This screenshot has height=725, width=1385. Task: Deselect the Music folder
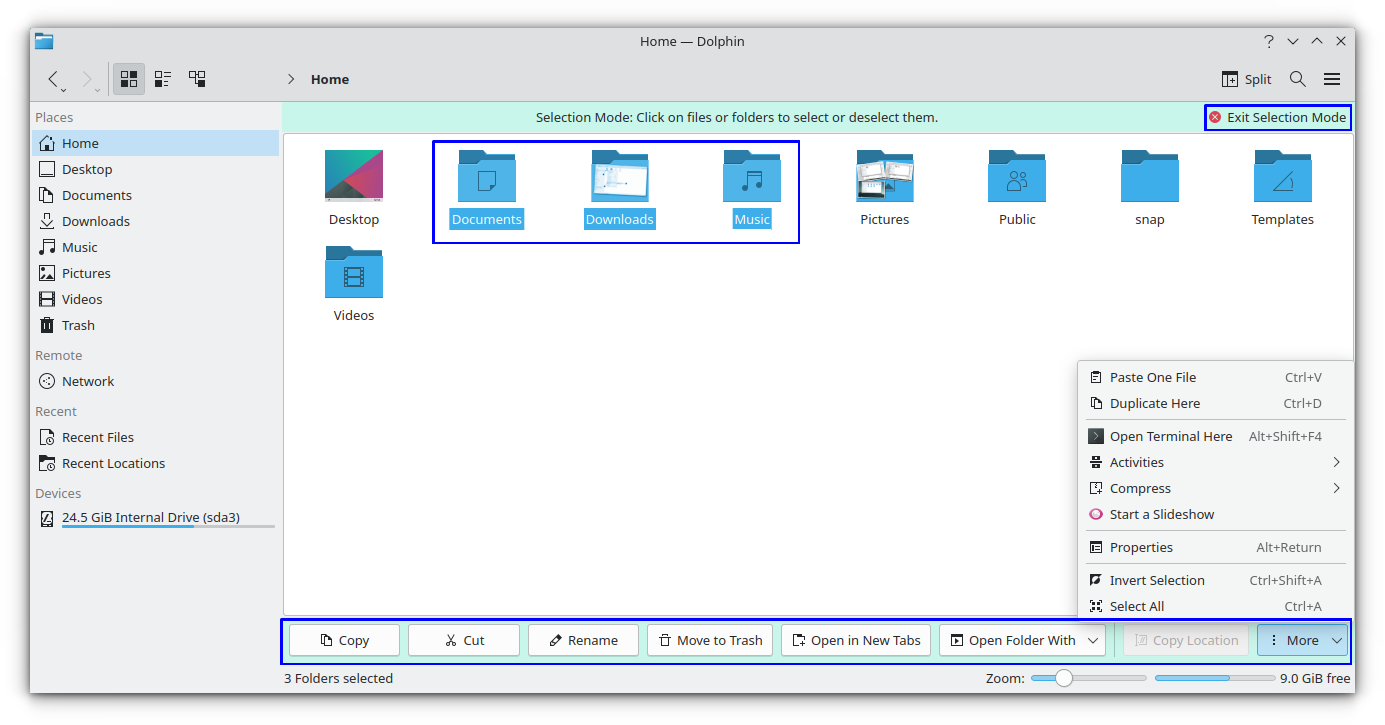point(752,176)
